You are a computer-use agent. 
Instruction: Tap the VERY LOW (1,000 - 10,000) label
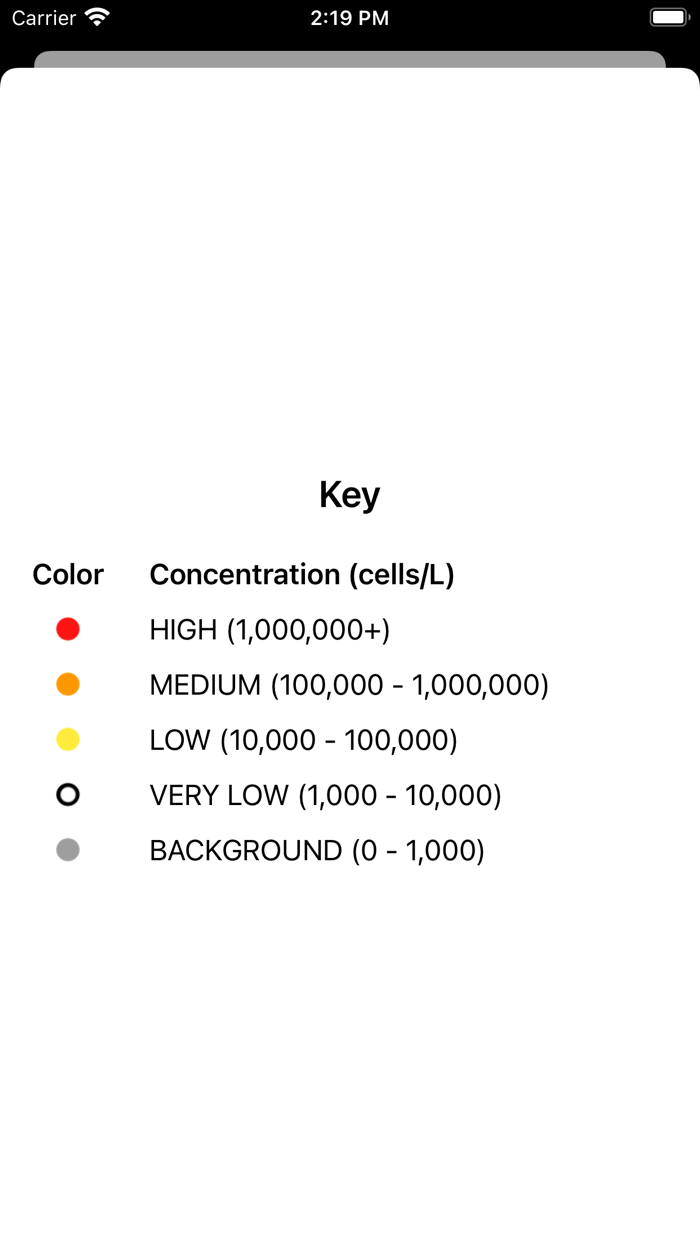pos(325,795)
